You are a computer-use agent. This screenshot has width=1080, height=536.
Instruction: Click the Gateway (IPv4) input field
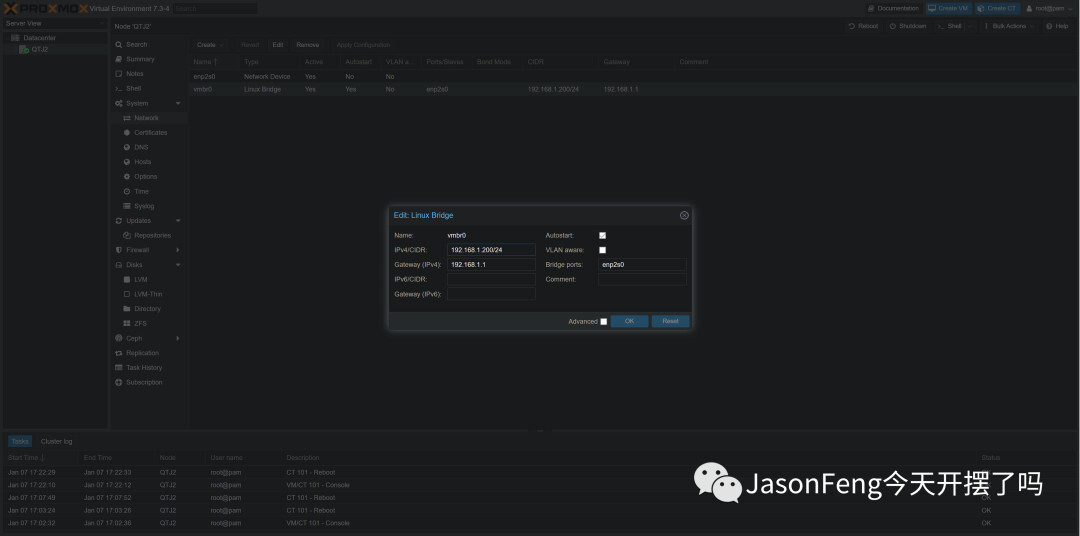click(491, 265)
